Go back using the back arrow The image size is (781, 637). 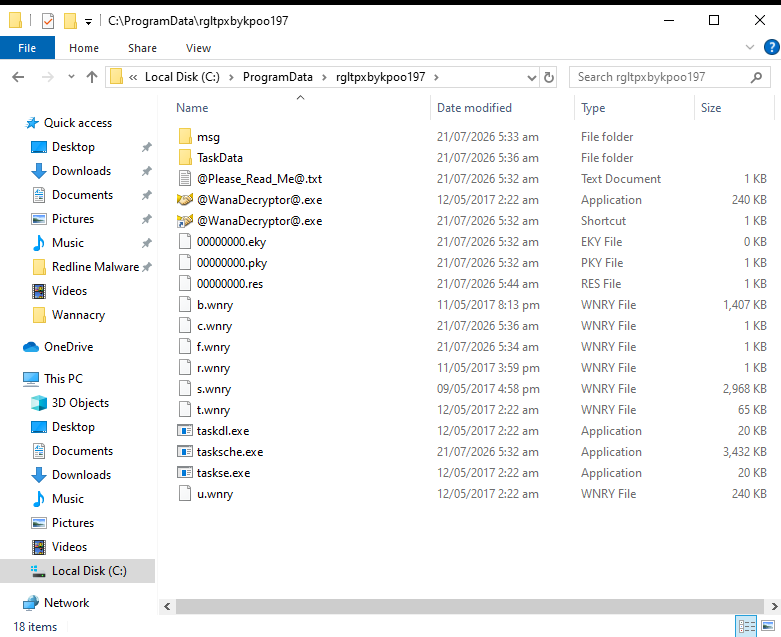pos(18,77)
